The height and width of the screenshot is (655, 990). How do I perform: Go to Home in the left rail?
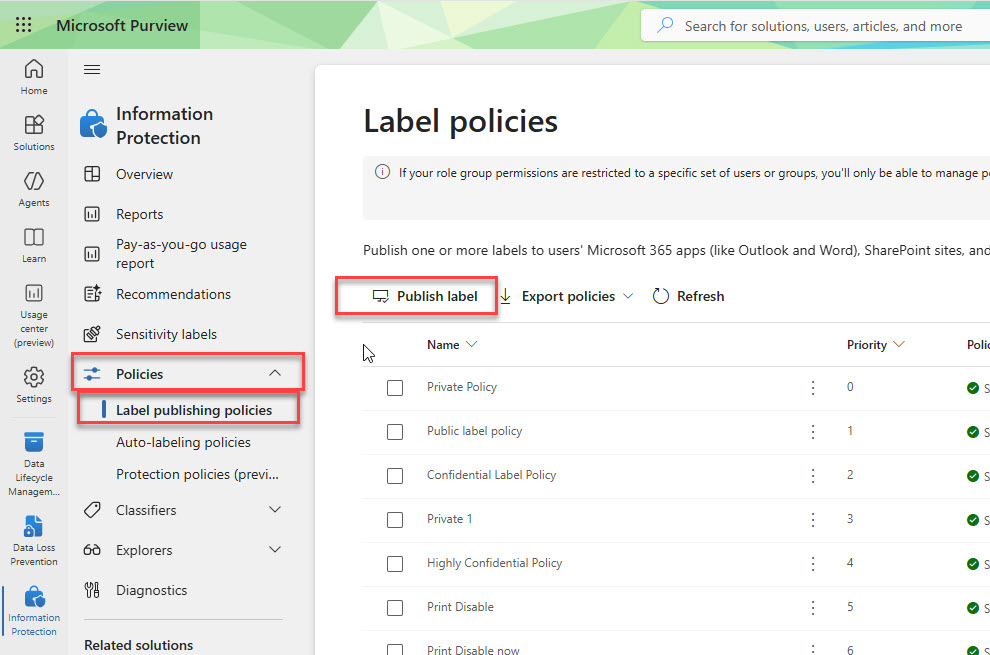[33, 77]
